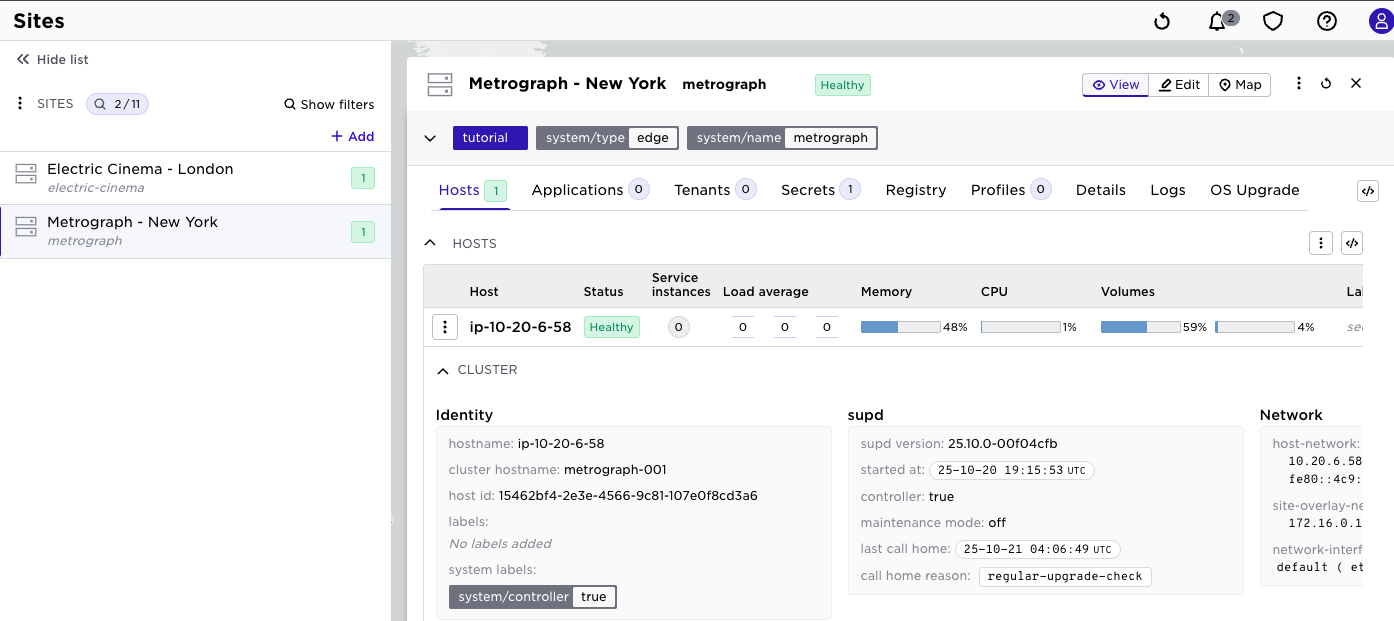
Task: Collapse the HOSTS section
Action: (430, 243)
